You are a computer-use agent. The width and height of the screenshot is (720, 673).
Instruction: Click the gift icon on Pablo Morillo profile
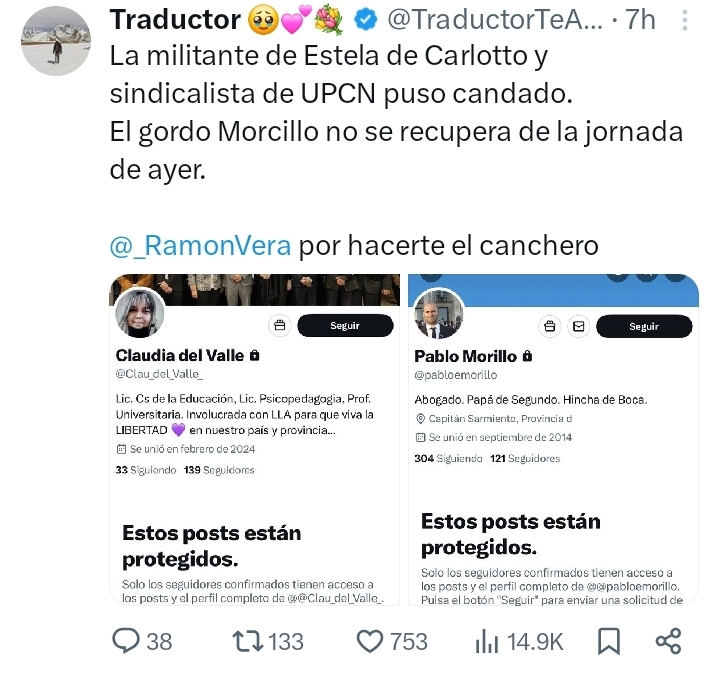550,326
